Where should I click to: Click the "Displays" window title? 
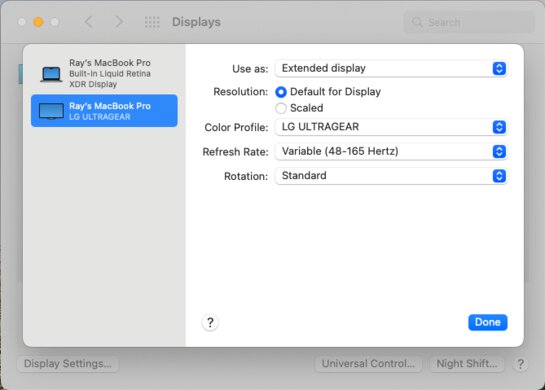[x=196, y=22]
